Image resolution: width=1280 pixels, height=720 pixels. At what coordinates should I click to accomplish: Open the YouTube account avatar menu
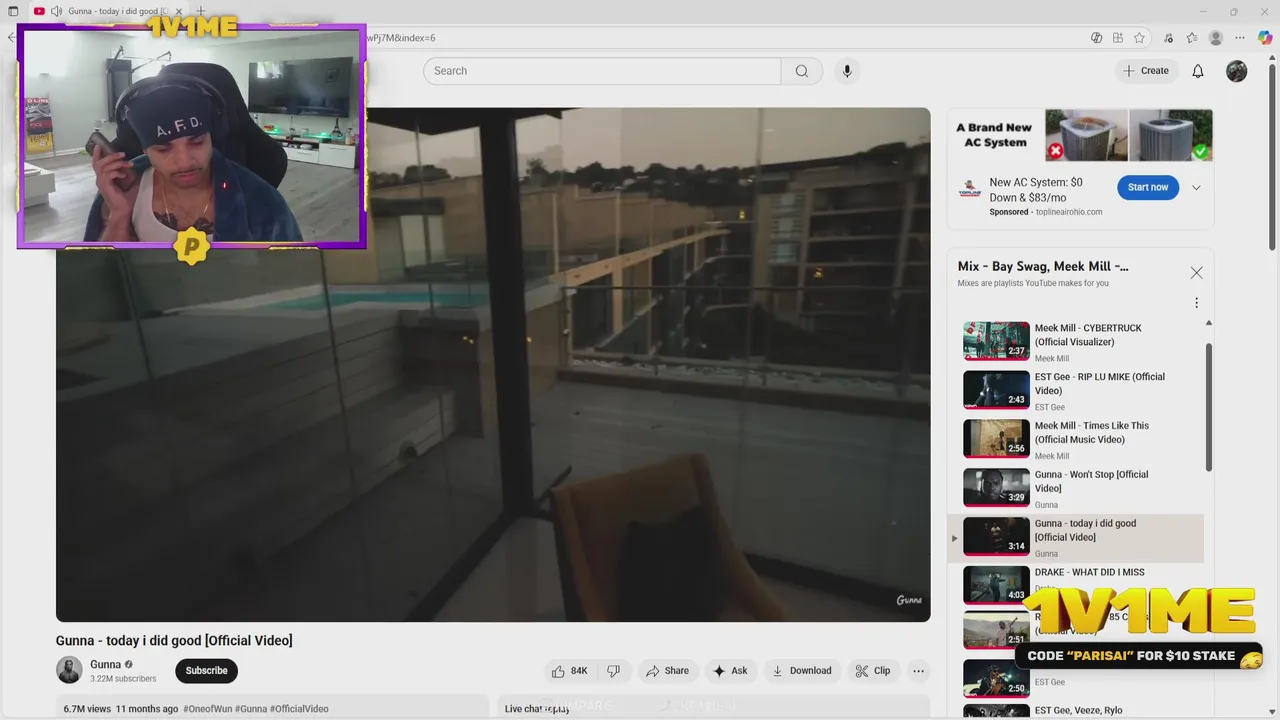1237,71
